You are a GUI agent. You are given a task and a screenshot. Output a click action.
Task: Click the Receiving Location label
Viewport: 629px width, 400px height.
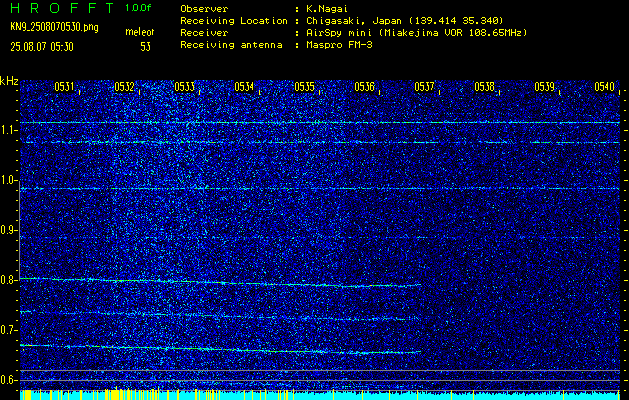click(234, 21)
